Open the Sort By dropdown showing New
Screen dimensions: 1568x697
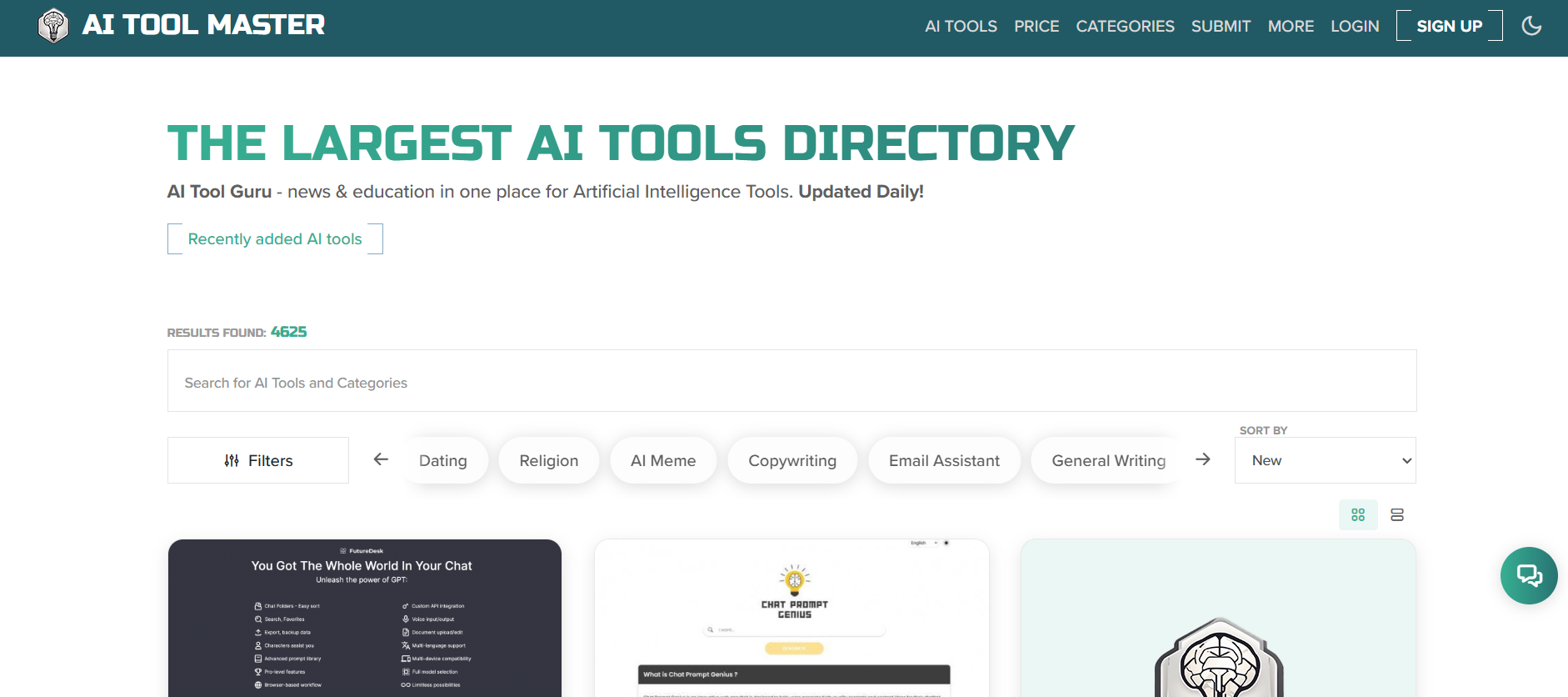pos(1325,460)
